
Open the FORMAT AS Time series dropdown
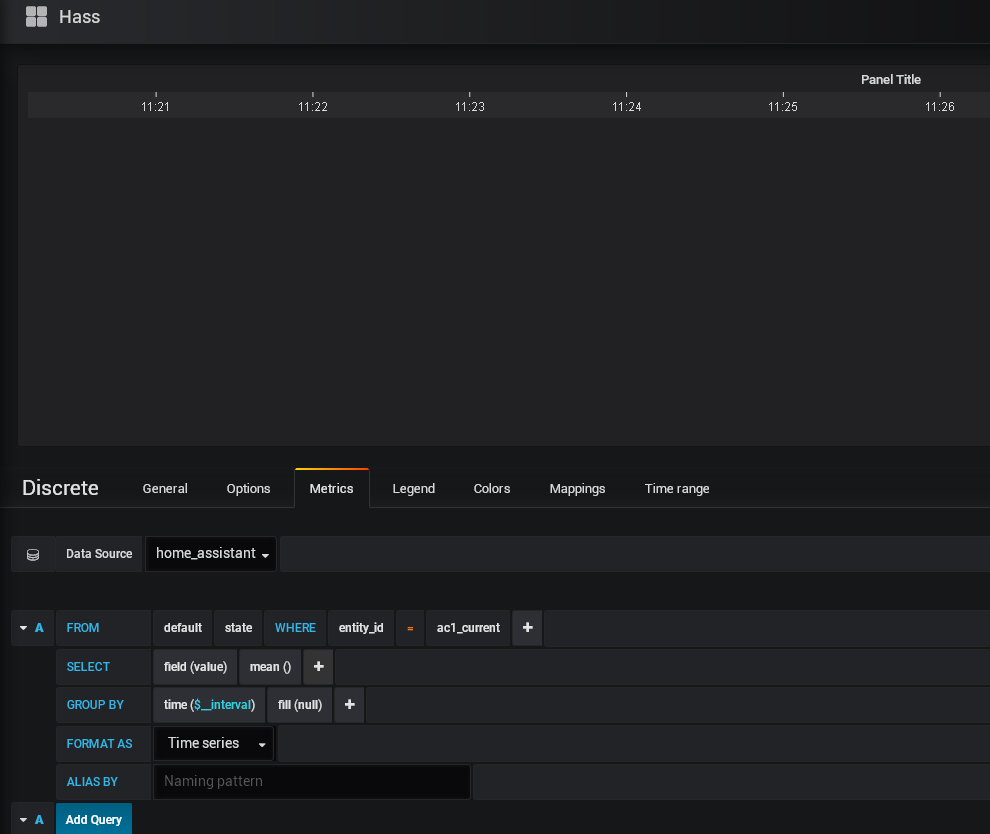click(213, 743)
